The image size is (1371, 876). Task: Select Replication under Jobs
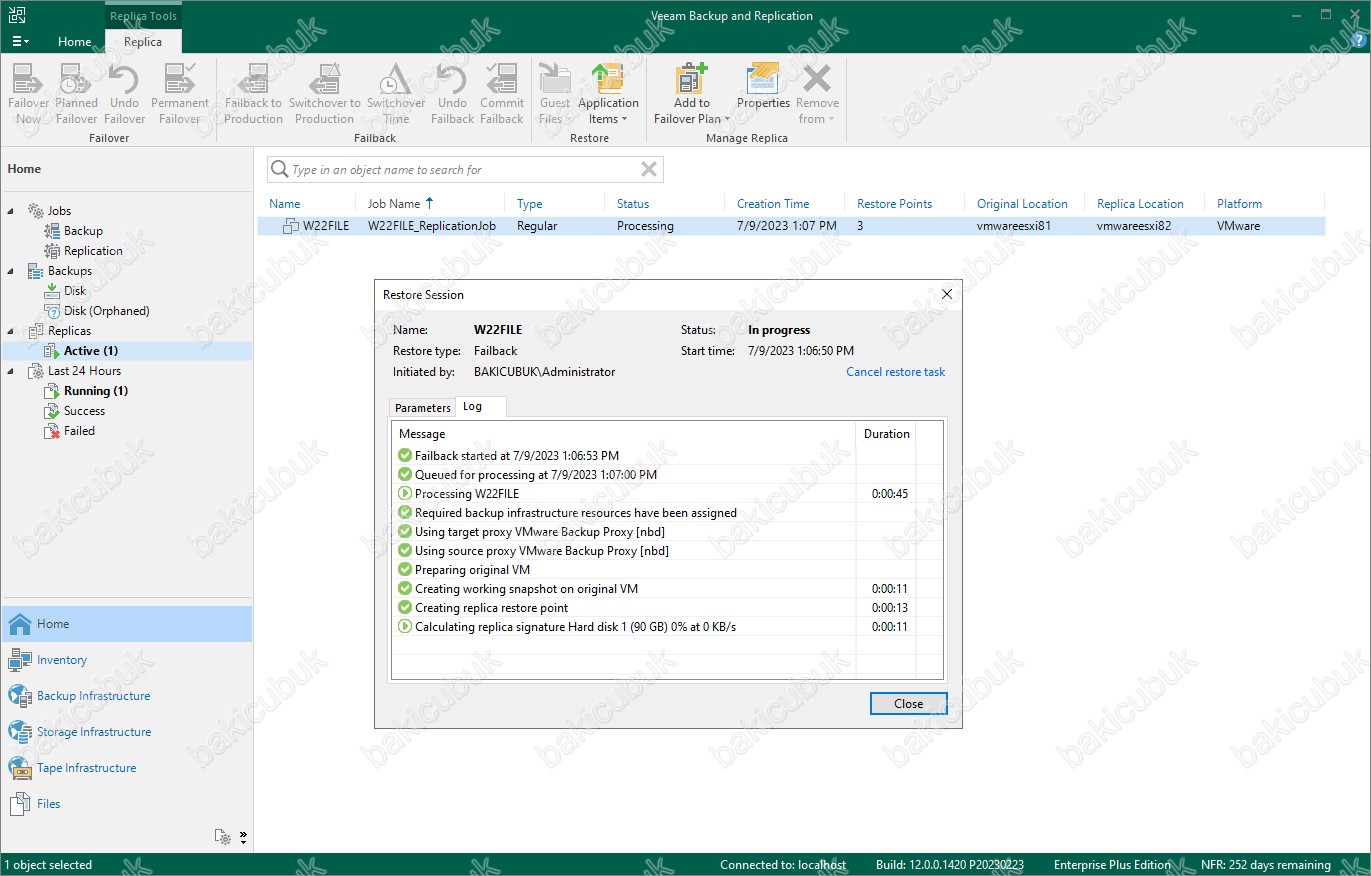tap(93, 251)
